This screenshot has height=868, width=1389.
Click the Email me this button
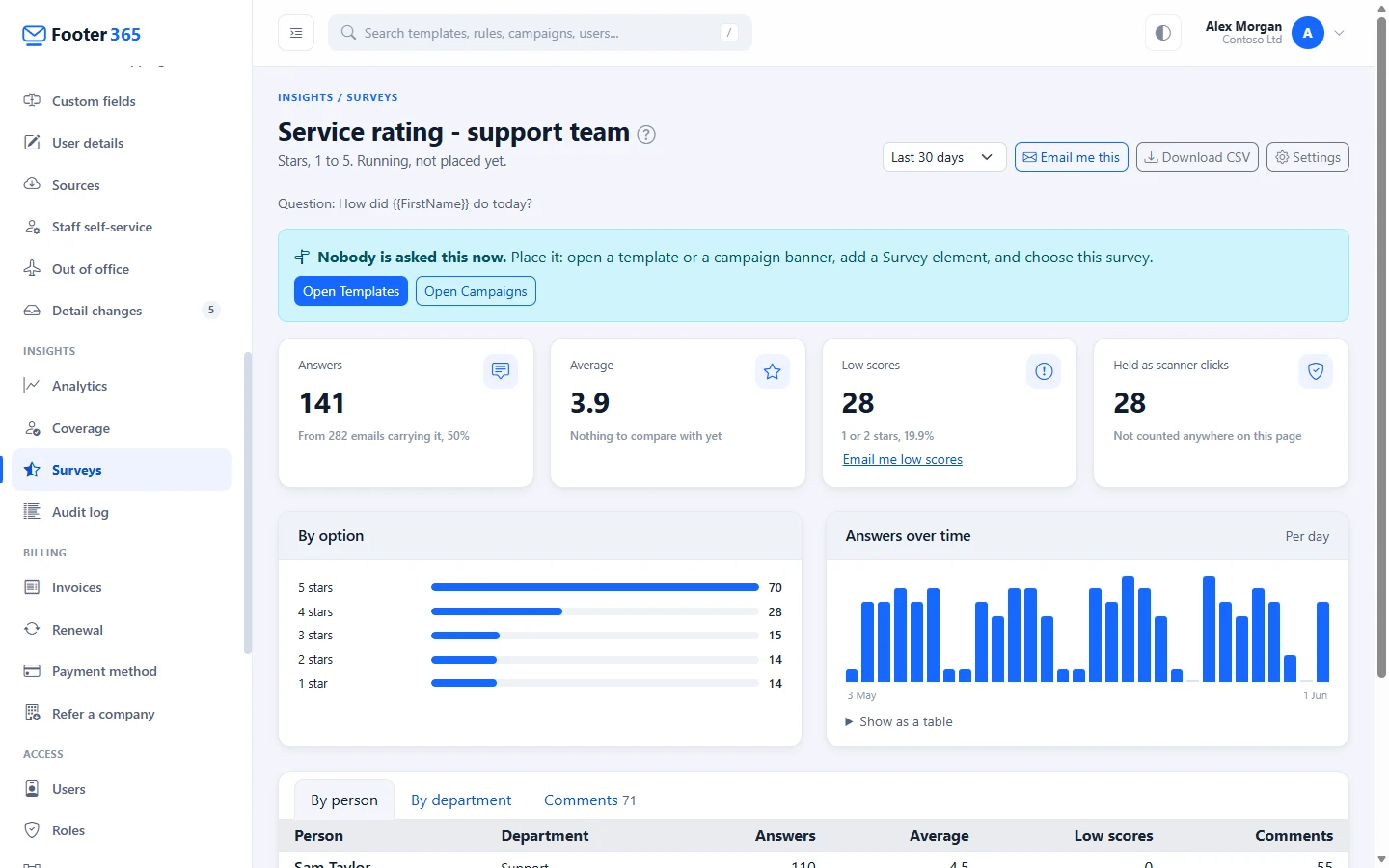[x=1071, y=157]
